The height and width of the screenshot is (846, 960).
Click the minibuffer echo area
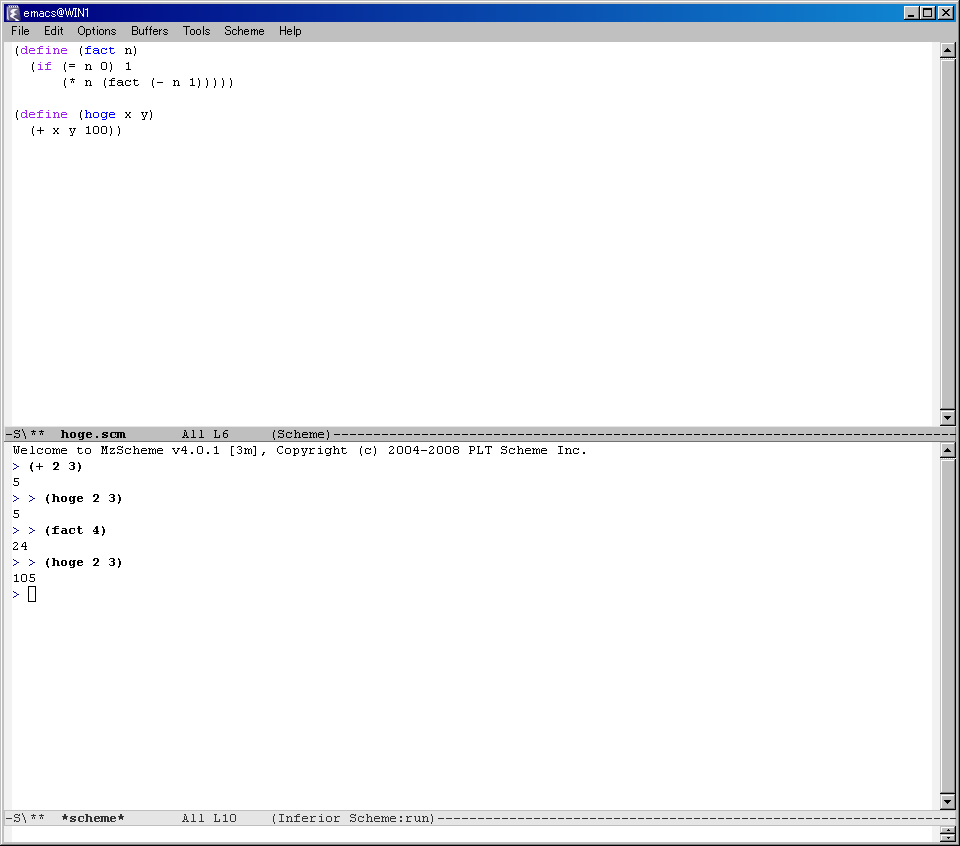tap(471, 834)
